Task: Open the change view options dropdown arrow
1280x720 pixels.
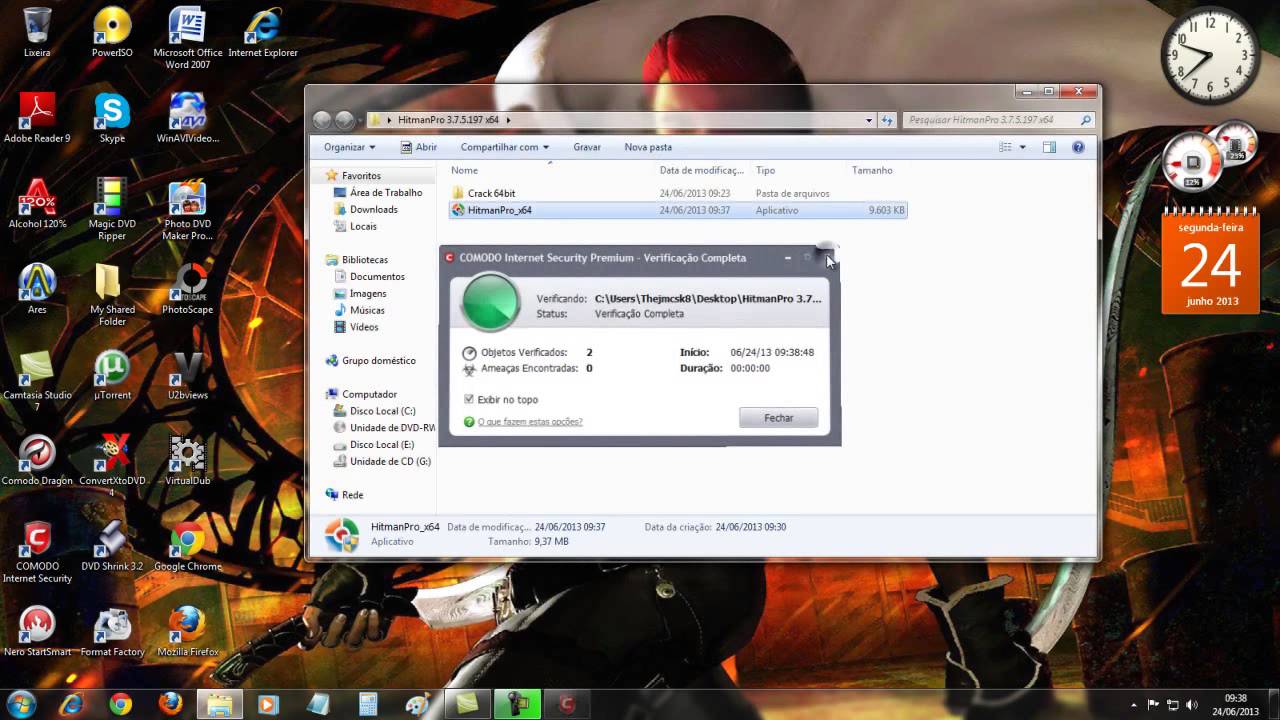Action: tap(1022, 147)
